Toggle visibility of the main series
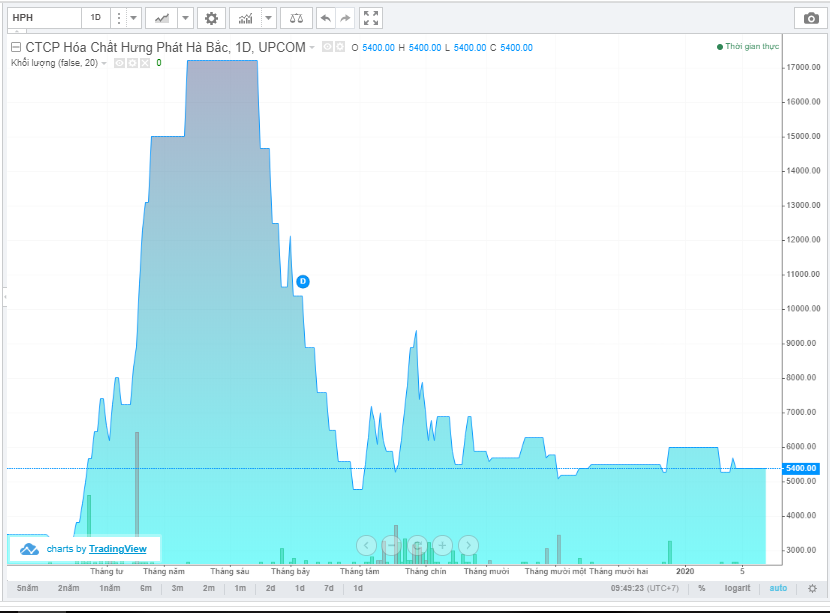 [x=328, y=47]
